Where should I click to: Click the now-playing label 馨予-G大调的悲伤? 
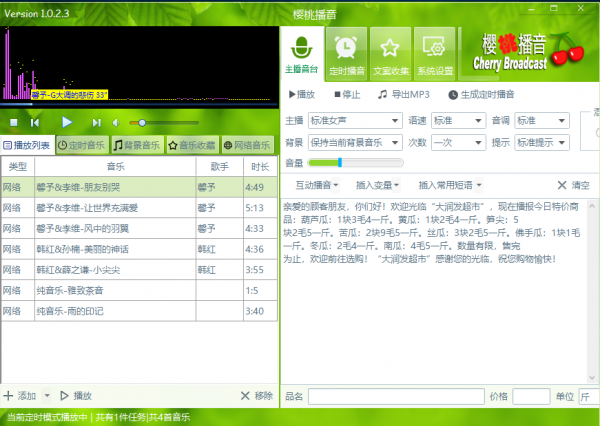tap(70, 95)
